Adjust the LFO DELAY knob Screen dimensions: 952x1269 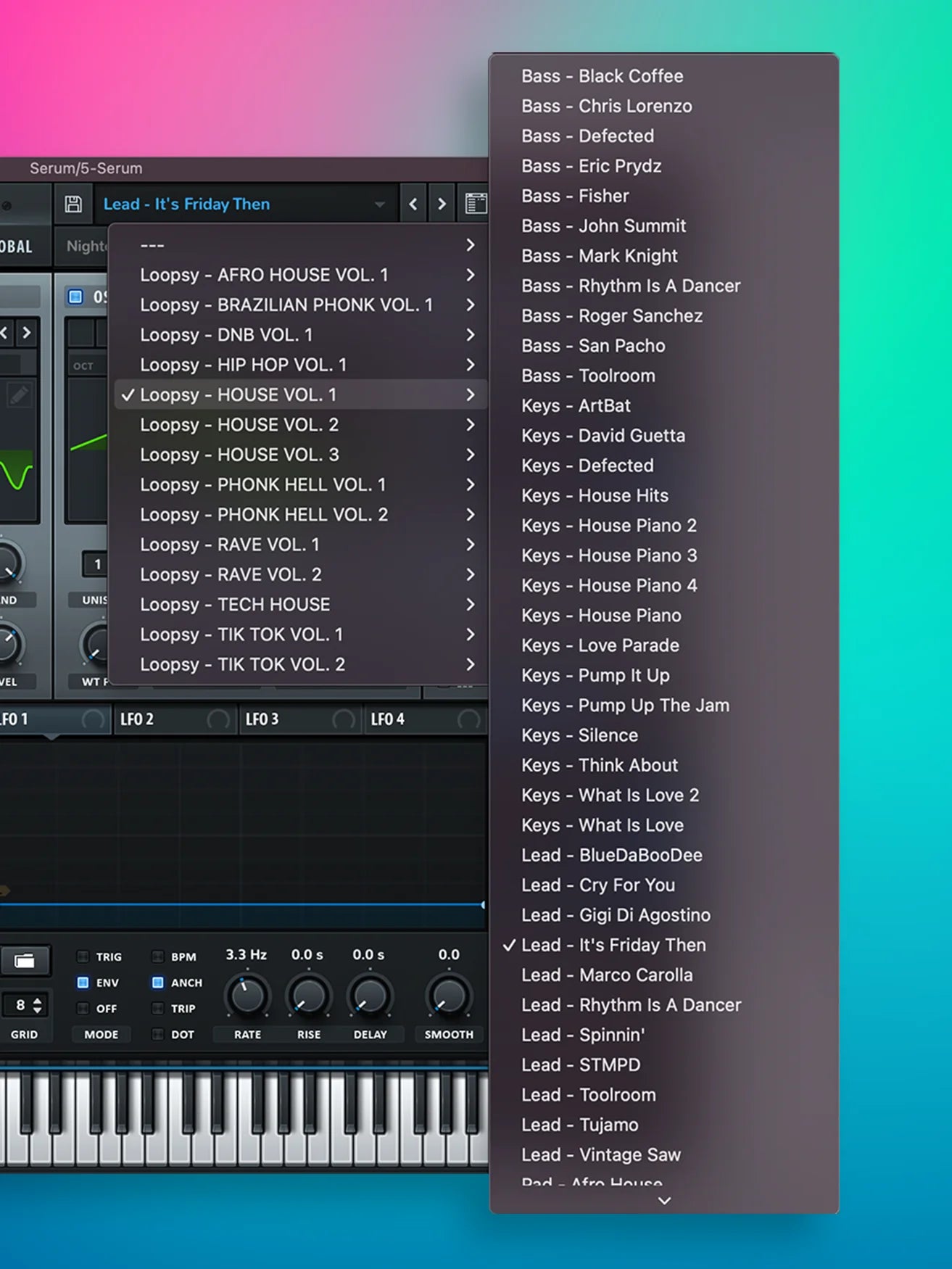pyautogui.click(x=370, y=996)
